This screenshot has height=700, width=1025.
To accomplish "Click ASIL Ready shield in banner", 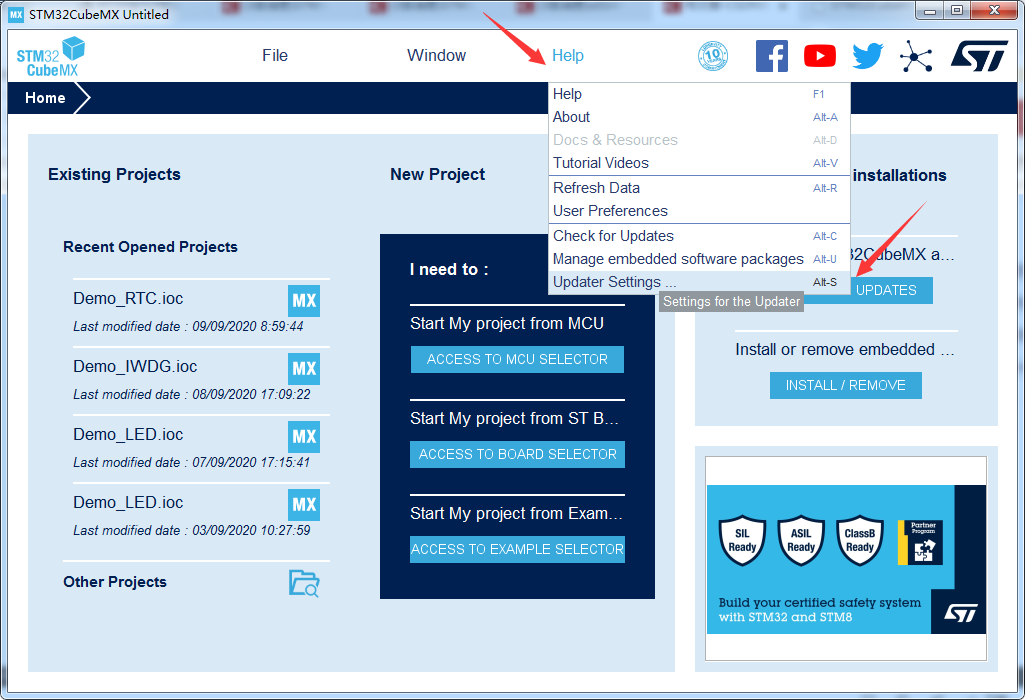I will (x=801, y=540).
